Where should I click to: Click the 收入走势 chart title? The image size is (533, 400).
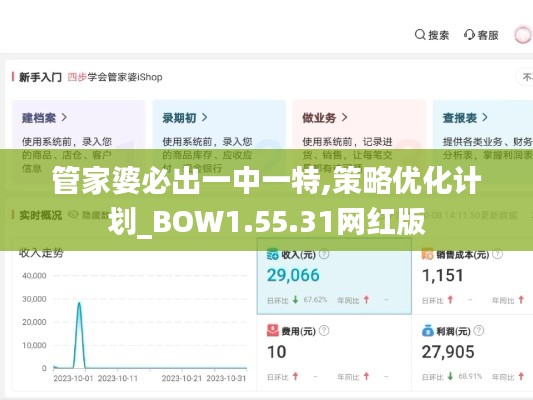tap(41, 253)
